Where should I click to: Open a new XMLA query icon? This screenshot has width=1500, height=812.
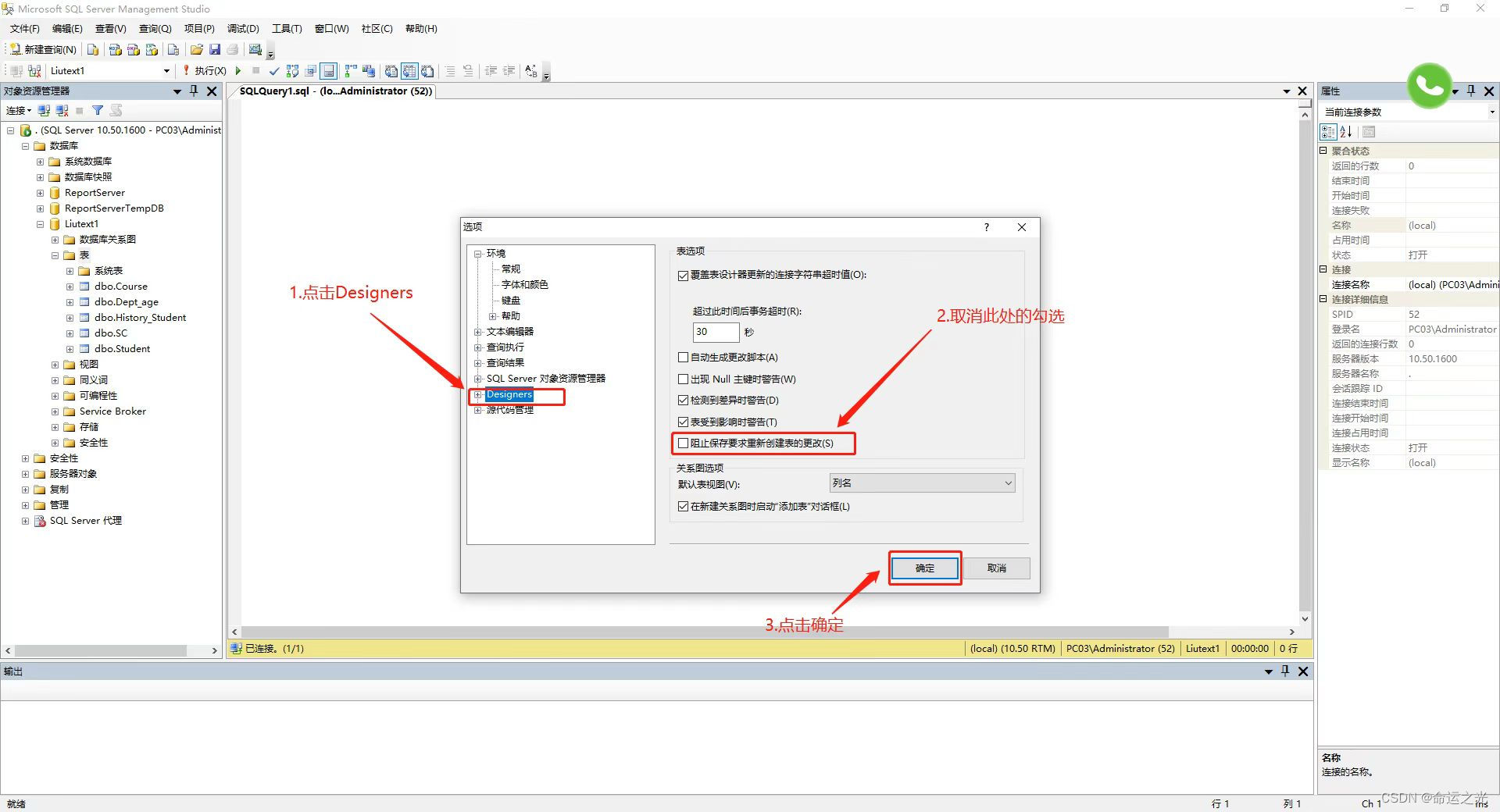(x=152, y=49)
